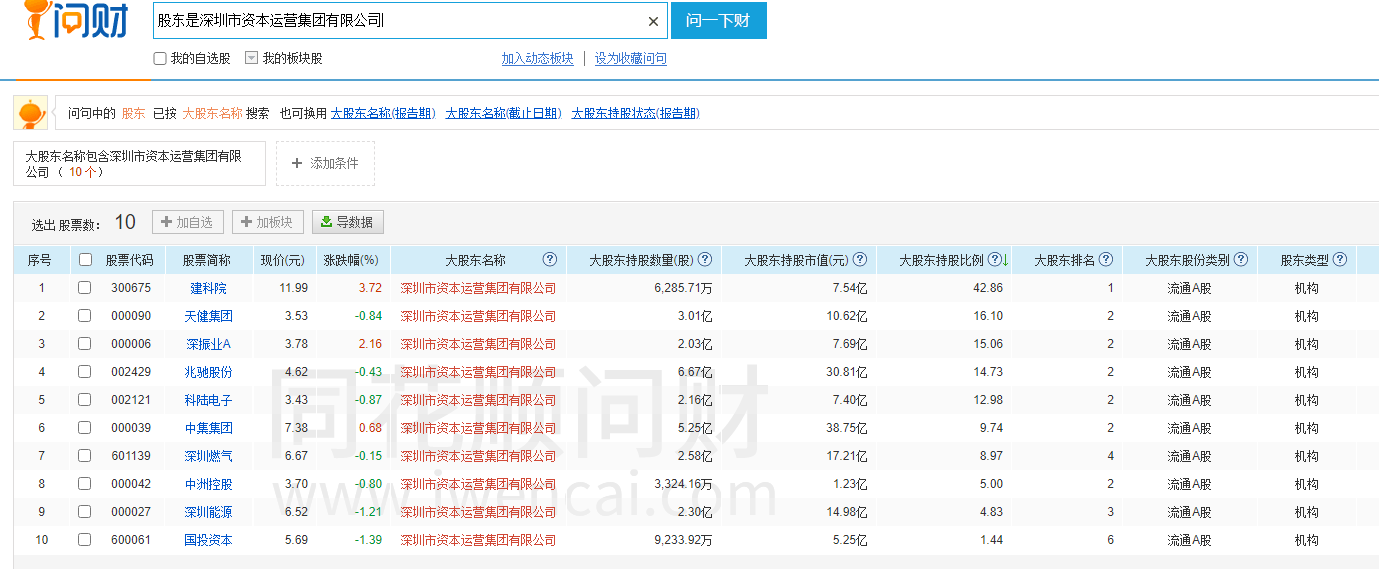Check the checkbox for 天健集团 row
This screenshot has height=569, width=1379.
(85, 316)
